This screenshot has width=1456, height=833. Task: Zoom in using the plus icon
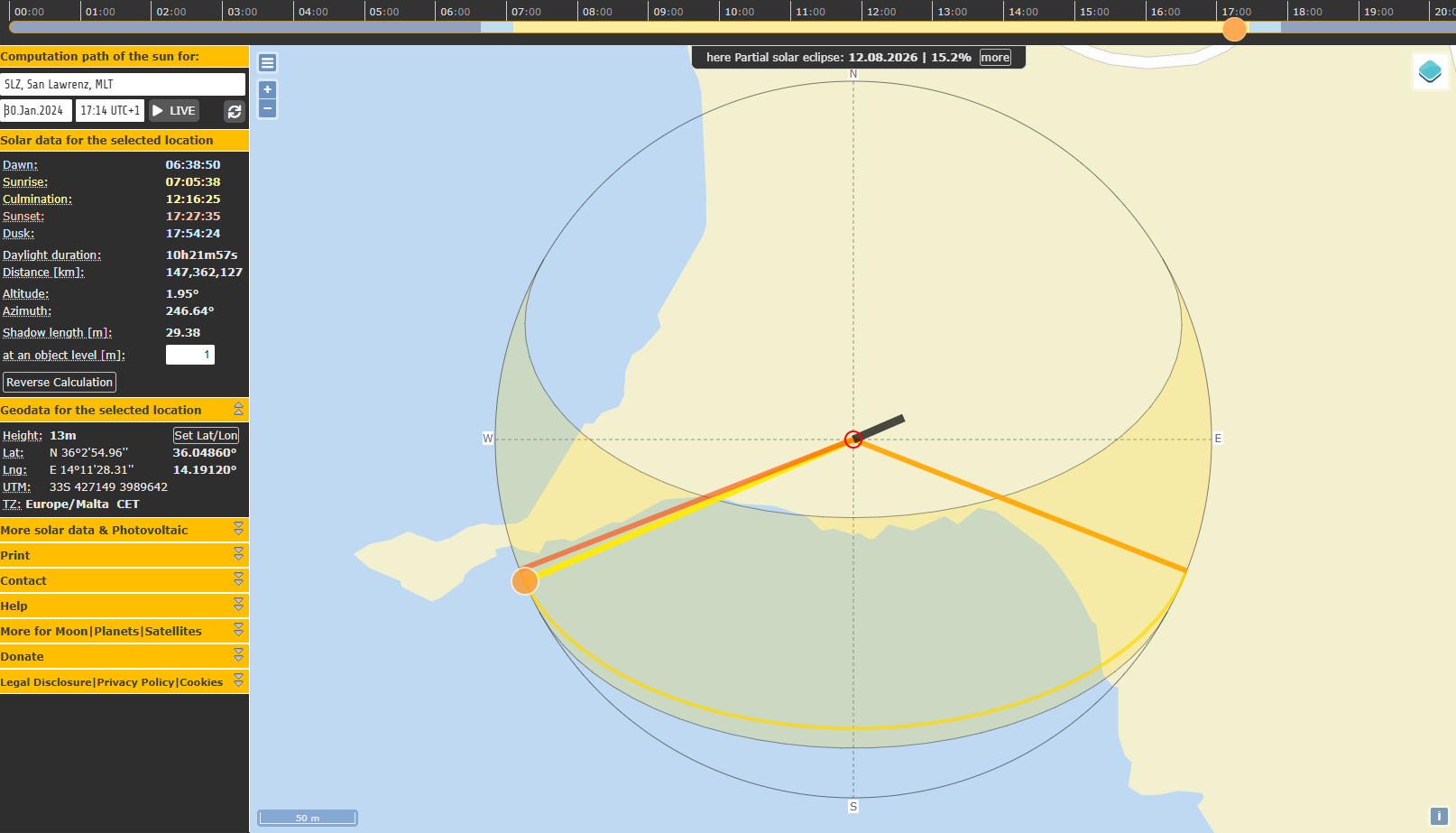tap(267, 89)
